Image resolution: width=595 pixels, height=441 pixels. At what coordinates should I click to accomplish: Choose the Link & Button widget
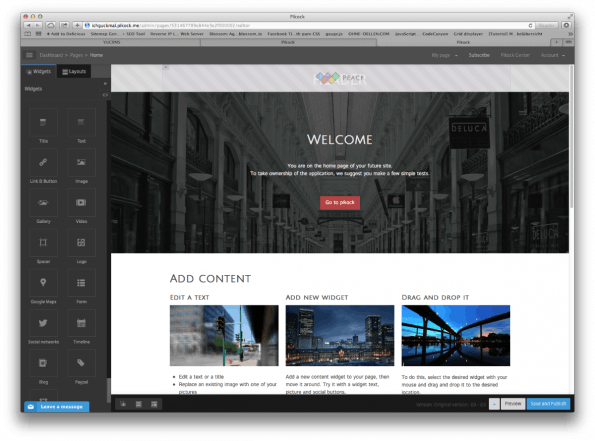pos(43,162)
